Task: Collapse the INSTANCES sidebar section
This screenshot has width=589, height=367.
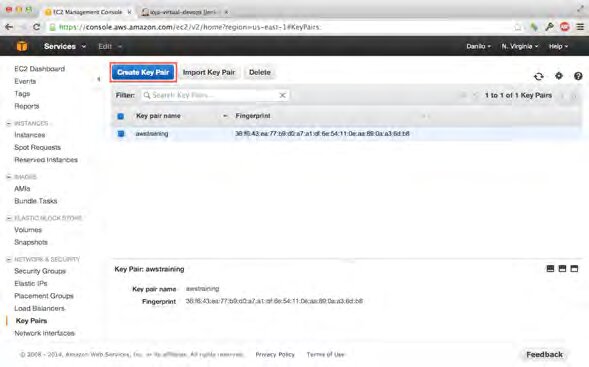Action: coord(9,123)
